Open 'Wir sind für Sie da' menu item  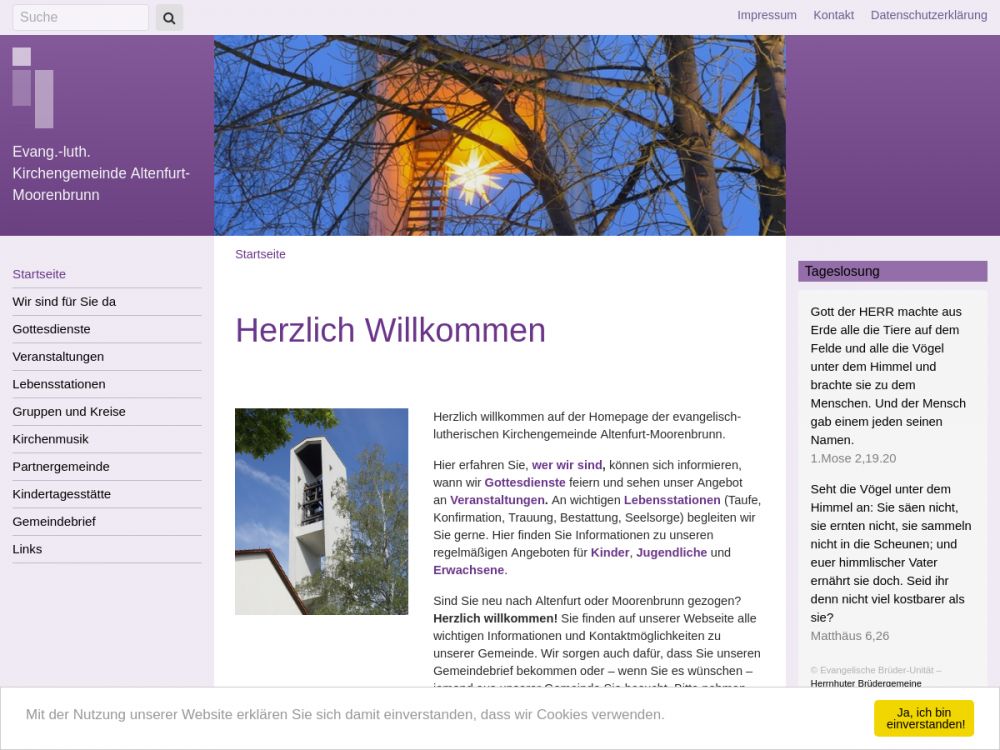click(64, 302)
